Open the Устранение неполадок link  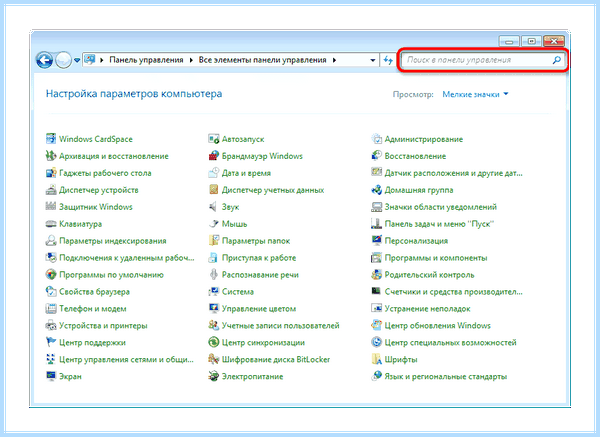point(427,308)
